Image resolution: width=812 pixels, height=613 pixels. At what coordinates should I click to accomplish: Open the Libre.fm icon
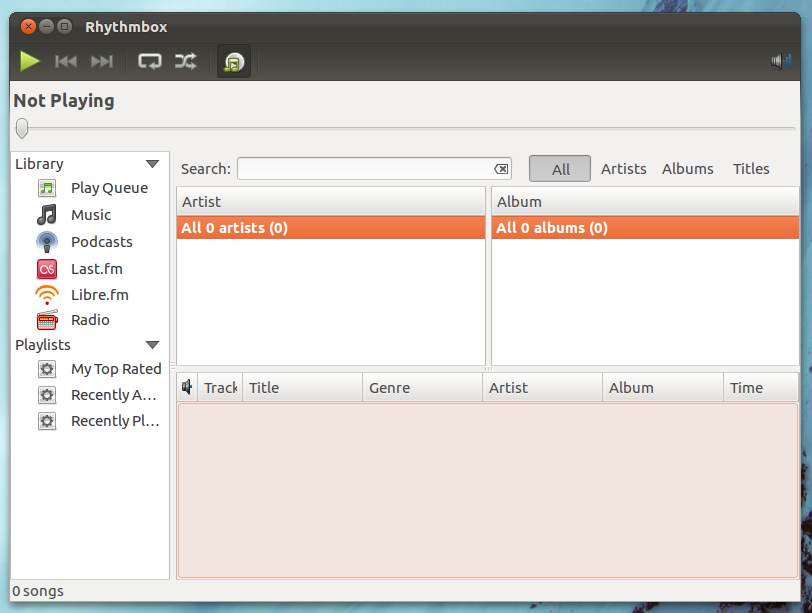(x=47, y=295)
